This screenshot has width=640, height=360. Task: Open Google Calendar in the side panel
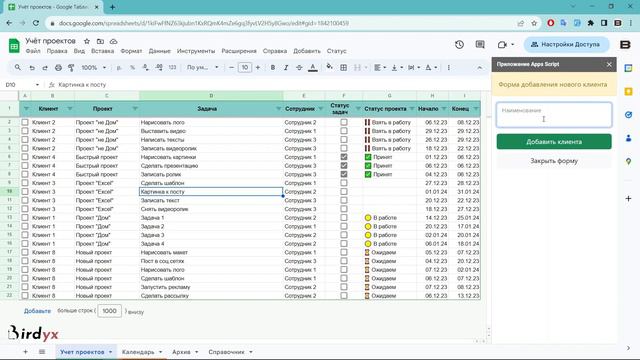point(628,68)
